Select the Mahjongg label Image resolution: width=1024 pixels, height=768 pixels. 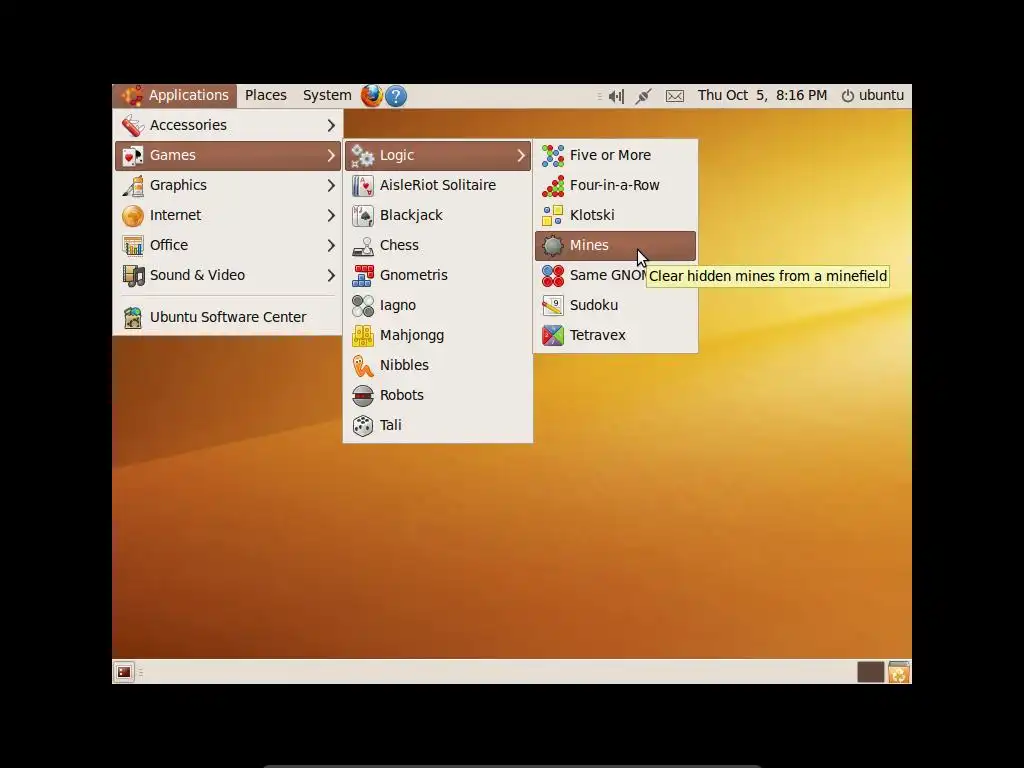pyautogui.click(x=412, y=336)
